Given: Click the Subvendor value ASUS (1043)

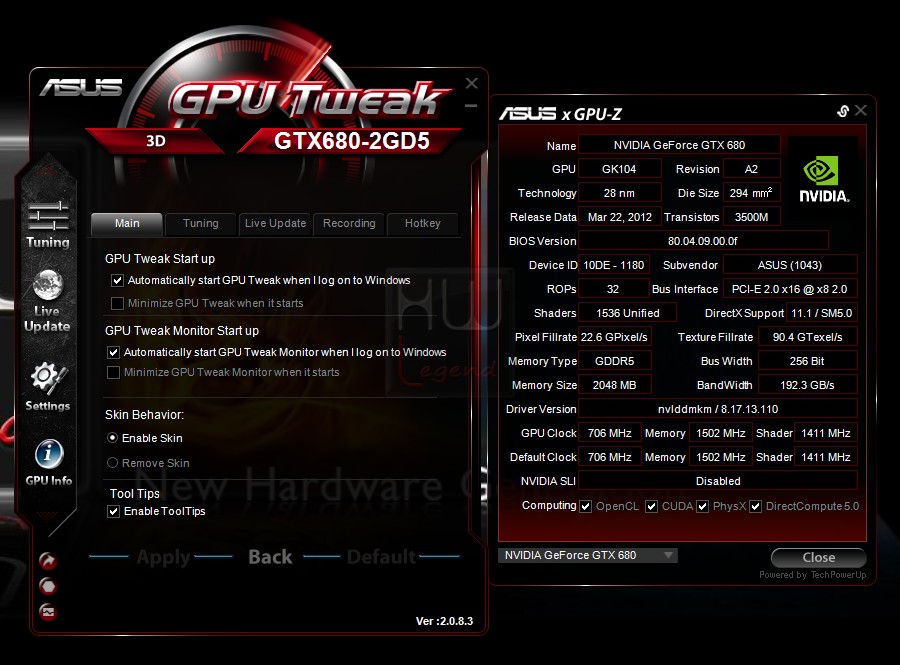Looking at the screenshot, I should pos(790,265).
